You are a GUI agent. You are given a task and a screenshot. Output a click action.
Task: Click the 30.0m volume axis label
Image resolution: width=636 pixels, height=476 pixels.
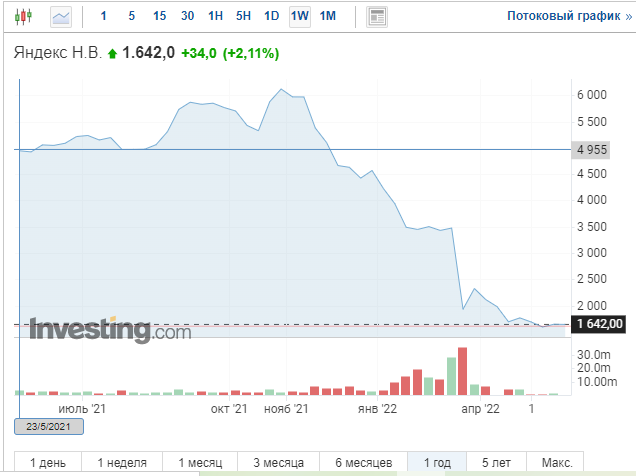(x=594, y=355)
